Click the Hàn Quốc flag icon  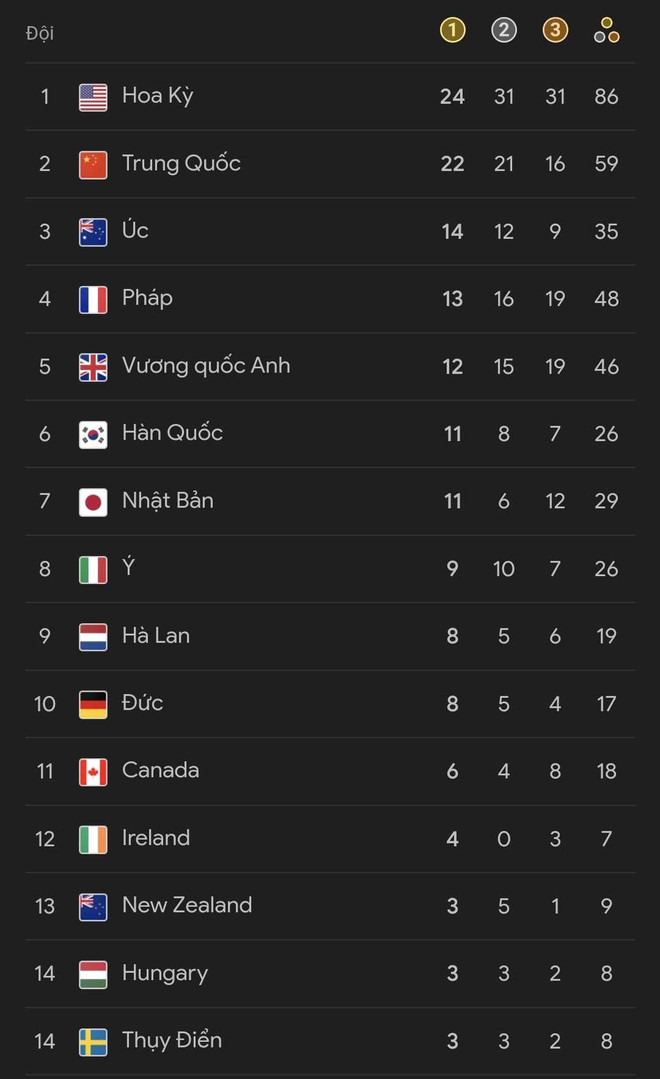(x=92, y=433)
